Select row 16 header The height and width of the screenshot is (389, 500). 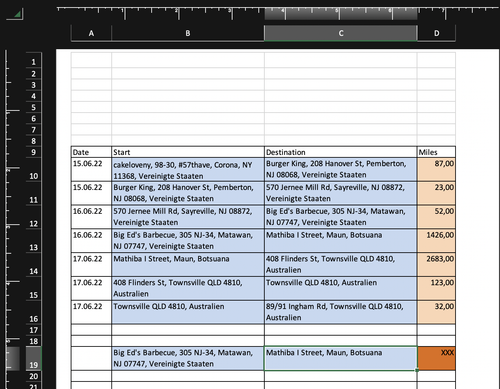pyautogui.click(x=33, y=313)
